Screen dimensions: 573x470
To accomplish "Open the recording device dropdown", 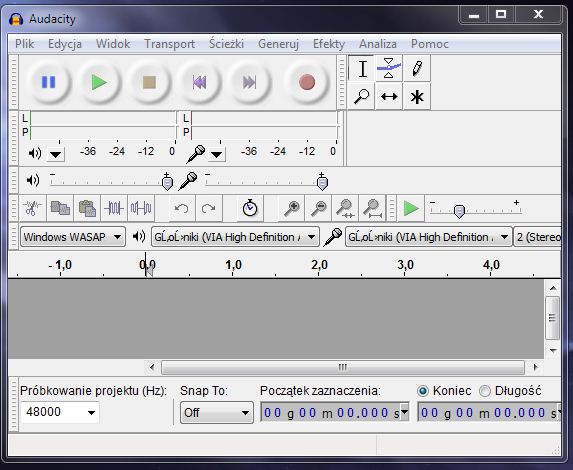I will point(428,237).
